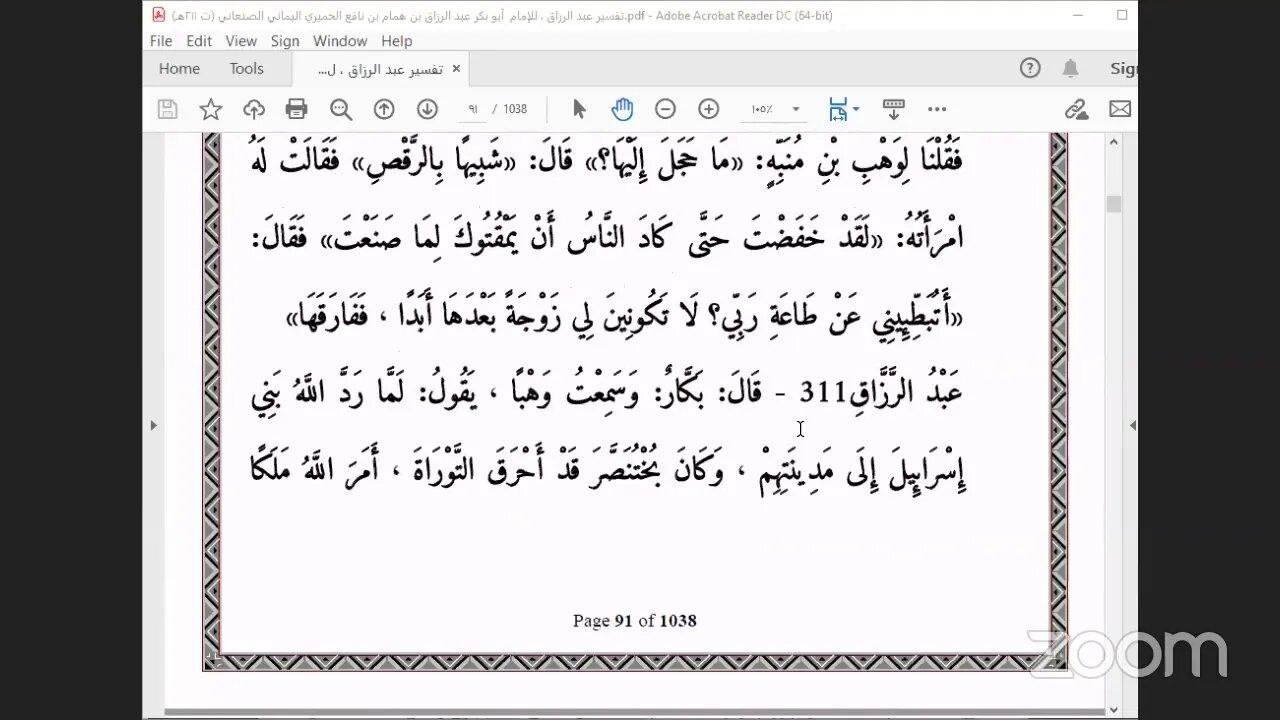The width and height of the screenshot is (1280, 720).
Task: Click the share link icon
Action: [1076, 110]
